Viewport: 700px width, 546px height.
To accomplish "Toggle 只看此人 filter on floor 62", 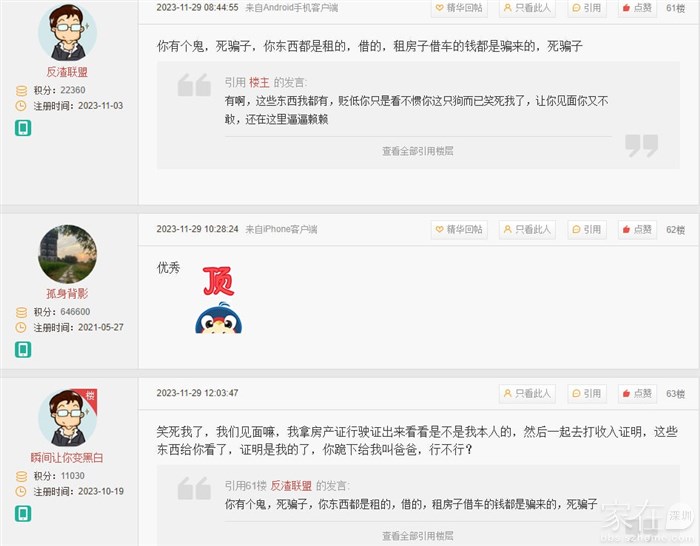I will (527, 229).
